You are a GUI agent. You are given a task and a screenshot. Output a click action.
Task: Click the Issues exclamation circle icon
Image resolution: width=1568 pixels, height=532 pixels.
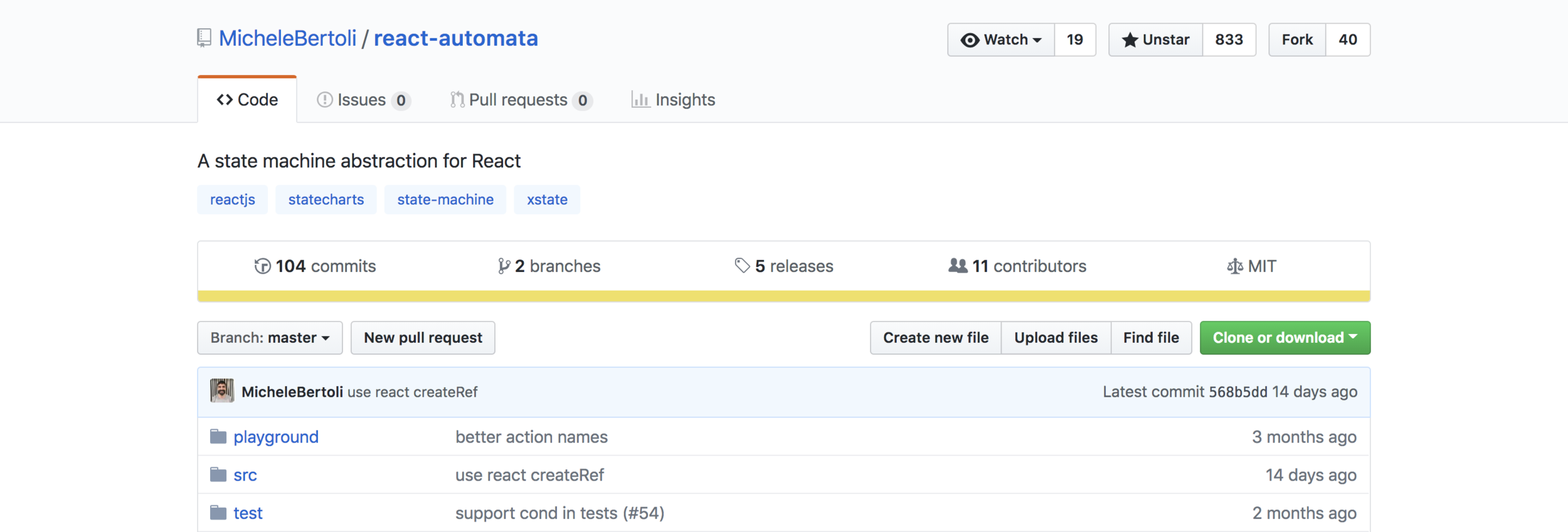pos(324,100)
